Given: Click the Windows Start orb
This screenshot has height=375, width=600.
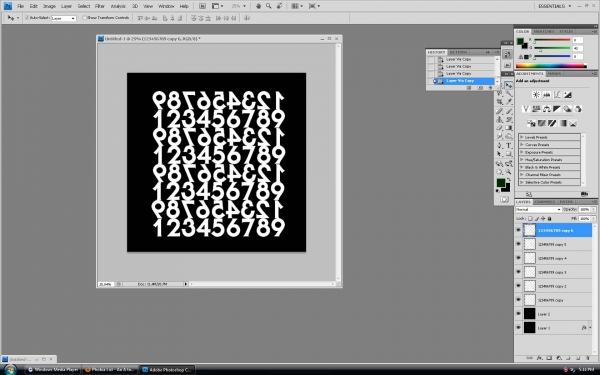Looking at the screenshot, I should 10,369.
